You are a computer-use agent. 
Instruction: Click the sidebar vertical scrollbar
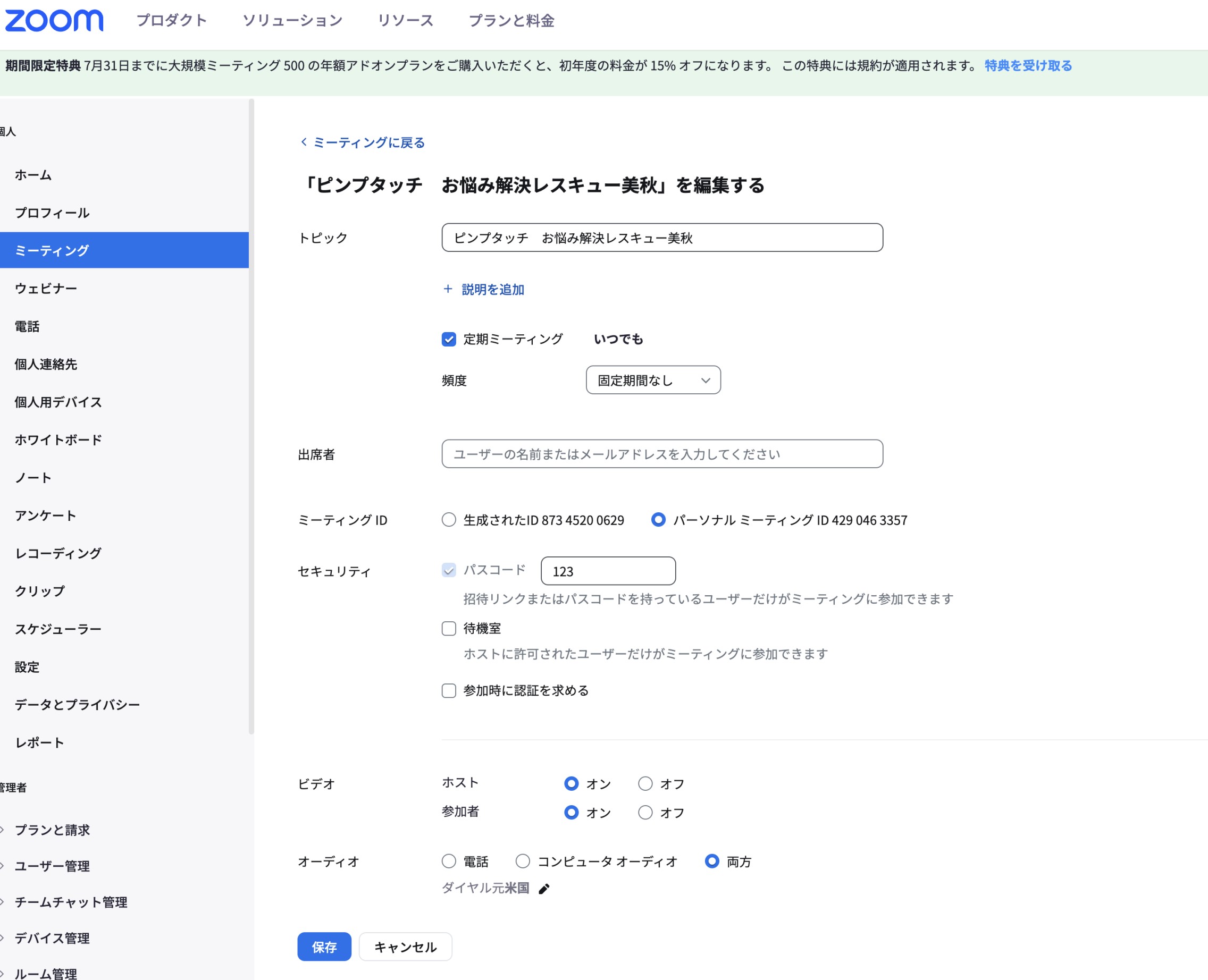point(251,417)
